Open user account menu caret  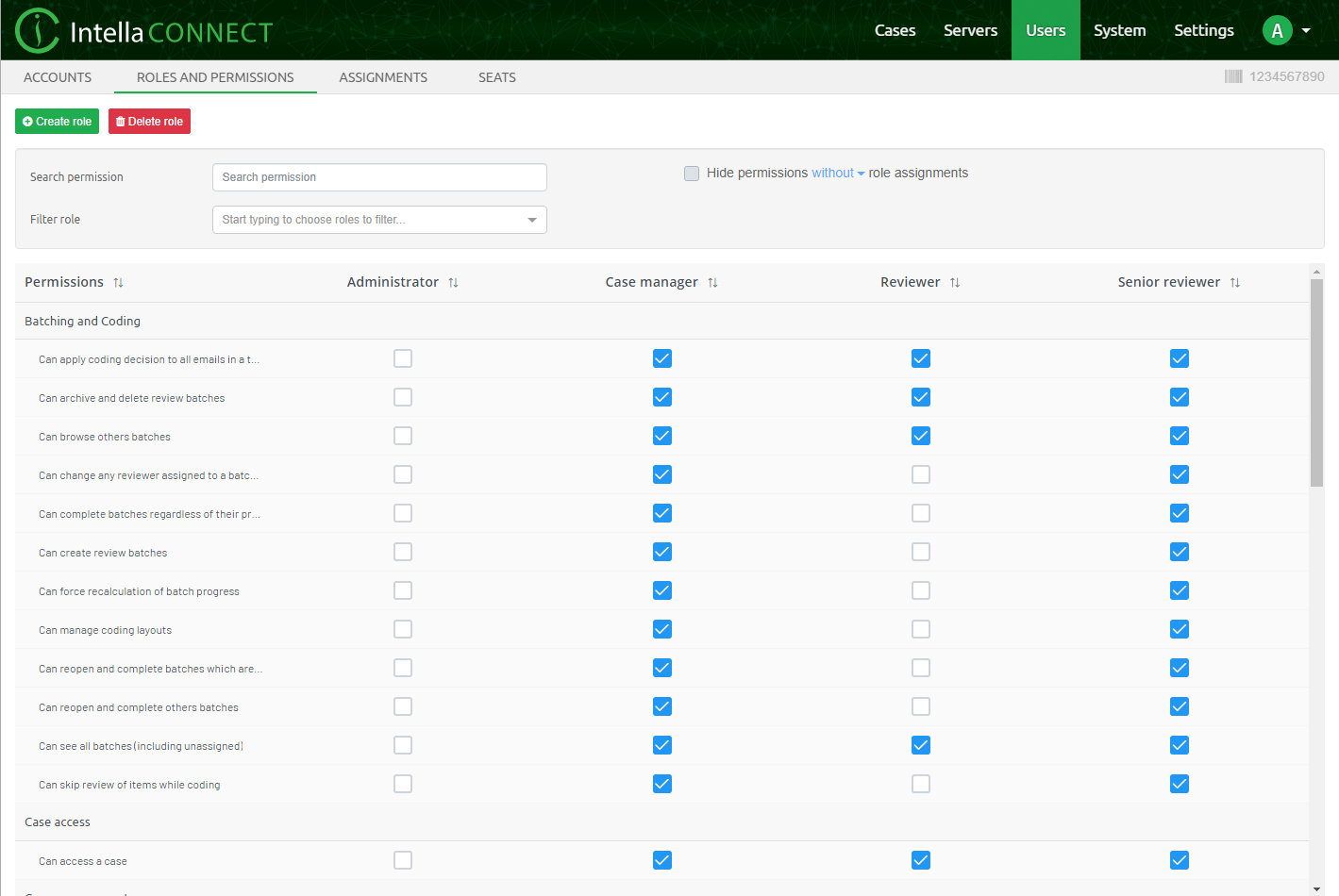tap(1306, 30)
